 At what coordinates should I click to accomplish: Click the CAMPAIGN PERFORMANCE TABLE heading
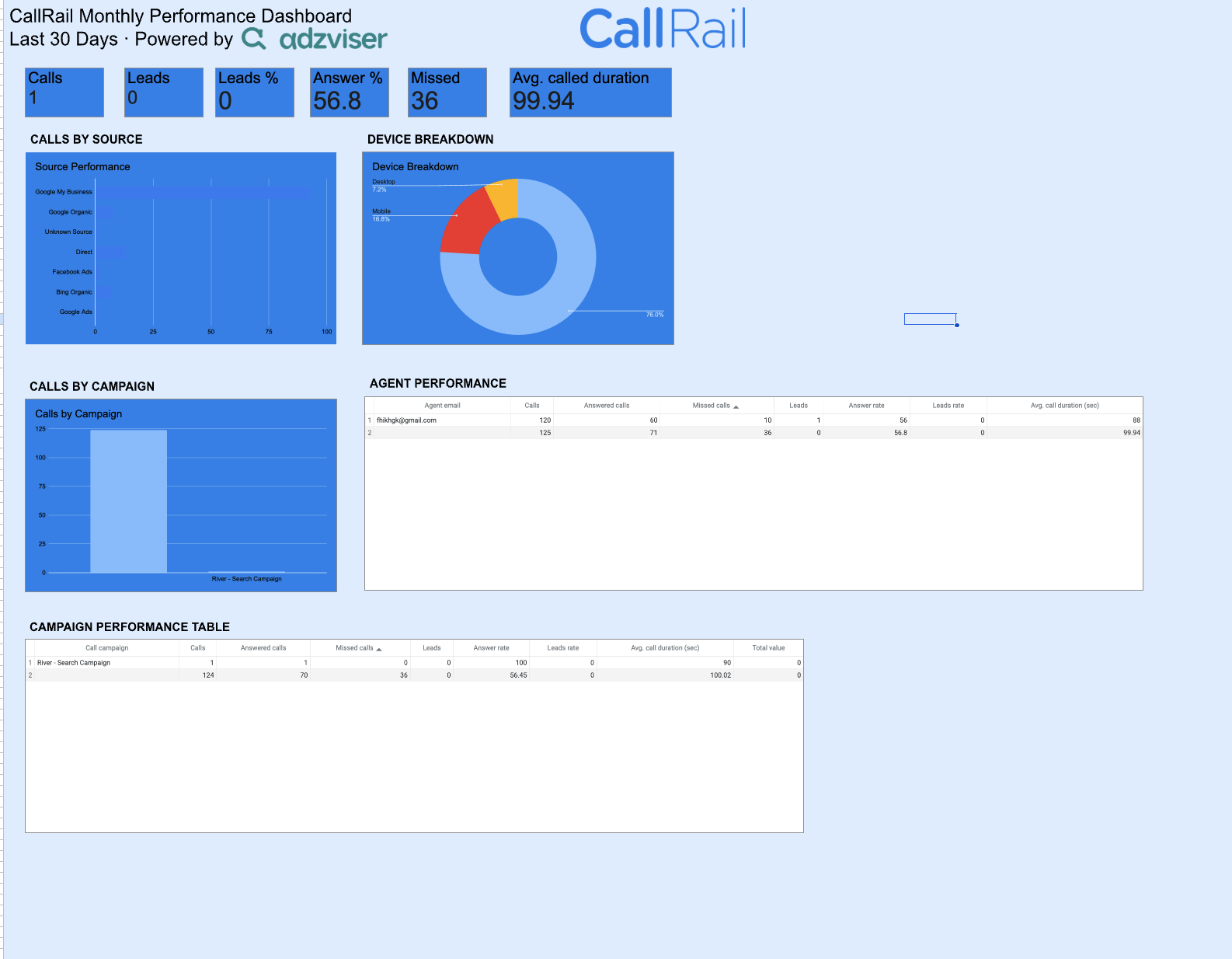130,626
